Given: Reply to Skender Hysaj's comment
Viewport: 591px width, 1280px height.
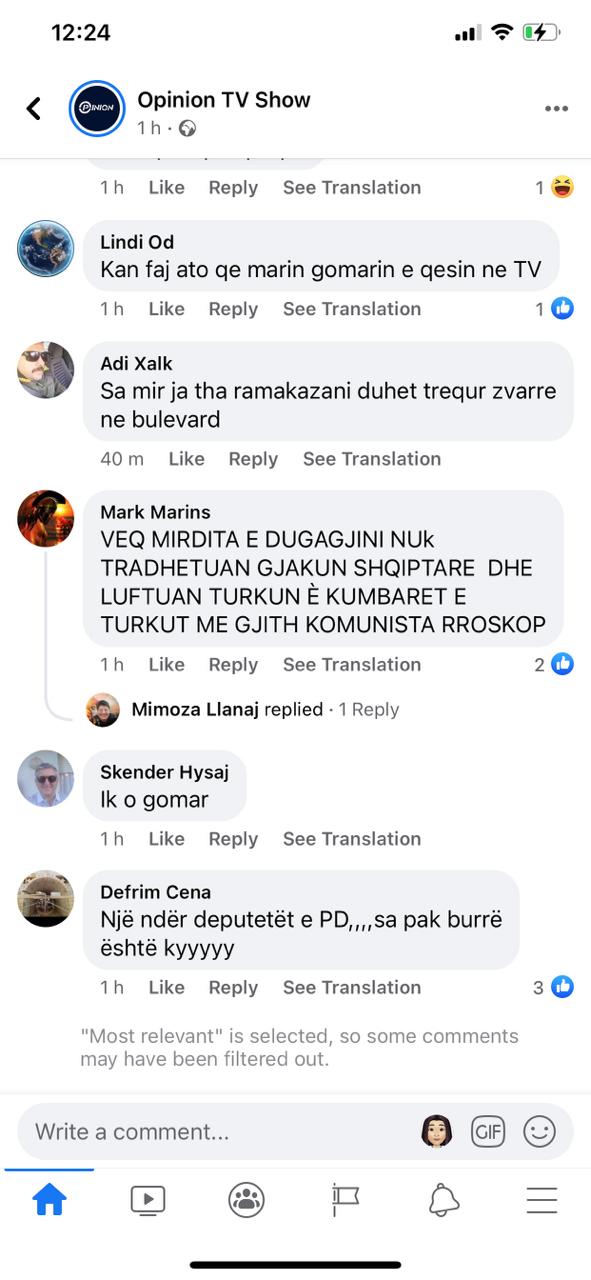Looking at the screenshot, I should pos(233,838).
